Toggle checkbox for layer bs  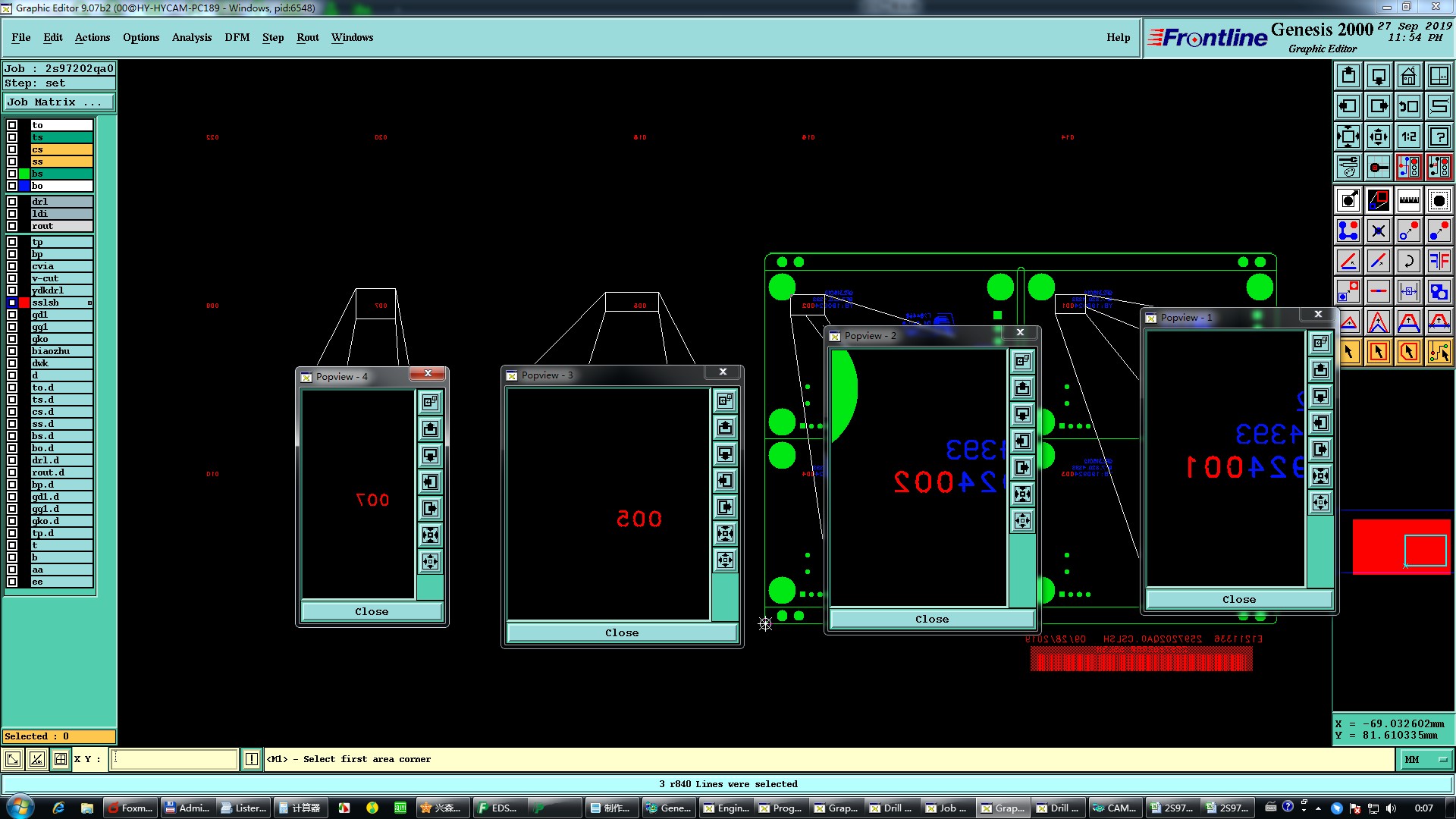(x=12, y=174)
